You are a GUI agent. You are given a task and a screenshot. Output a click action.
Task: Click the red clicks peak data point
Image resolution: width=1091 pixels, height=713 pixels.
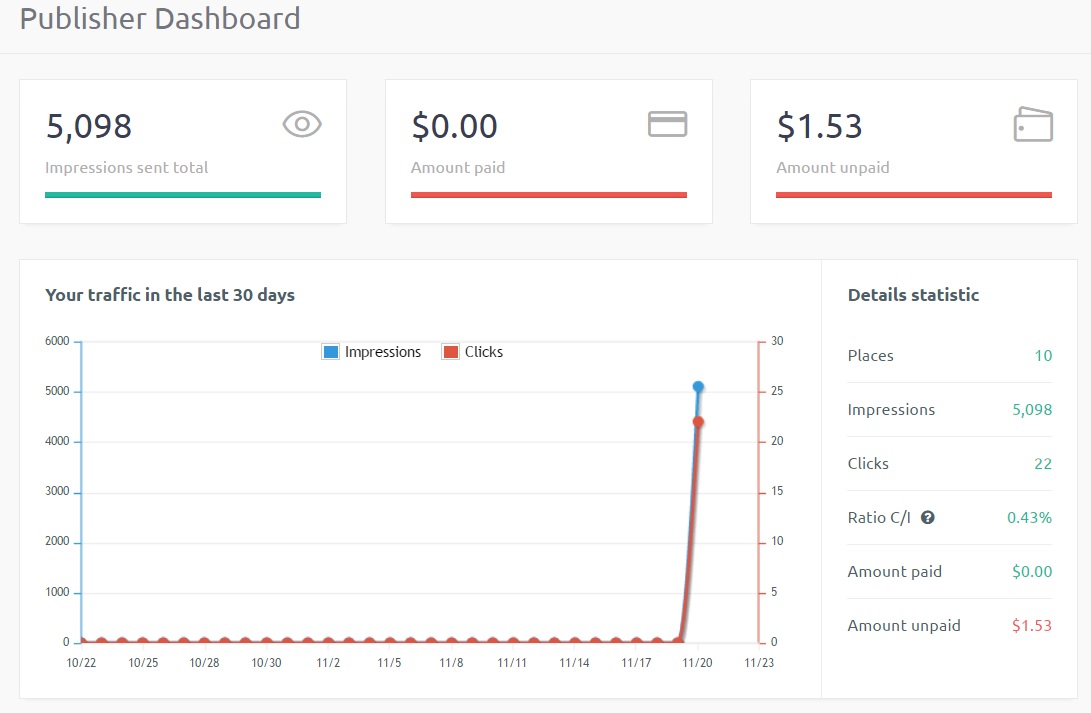[698, 422]
